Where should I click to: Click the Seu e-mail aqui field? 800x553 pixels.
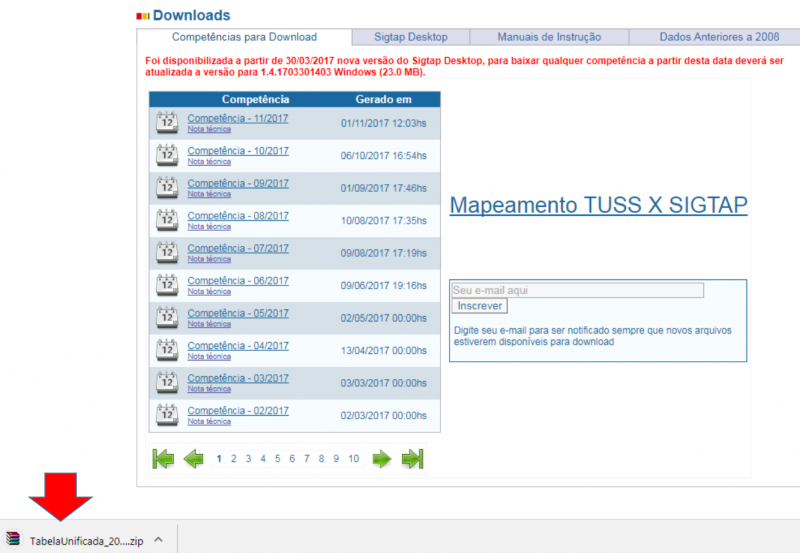pos(578,290)
